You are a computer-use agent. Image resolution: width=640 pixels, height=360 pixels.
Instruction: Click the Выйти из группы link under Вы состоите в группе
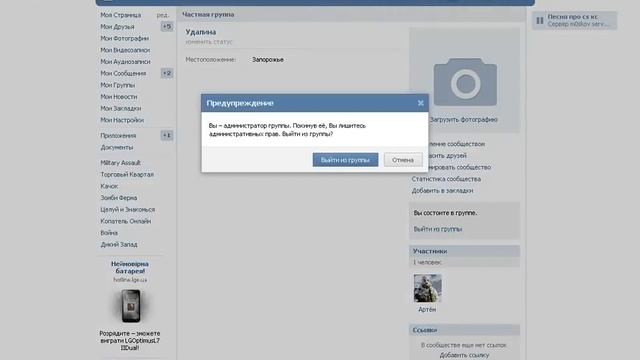438,229
